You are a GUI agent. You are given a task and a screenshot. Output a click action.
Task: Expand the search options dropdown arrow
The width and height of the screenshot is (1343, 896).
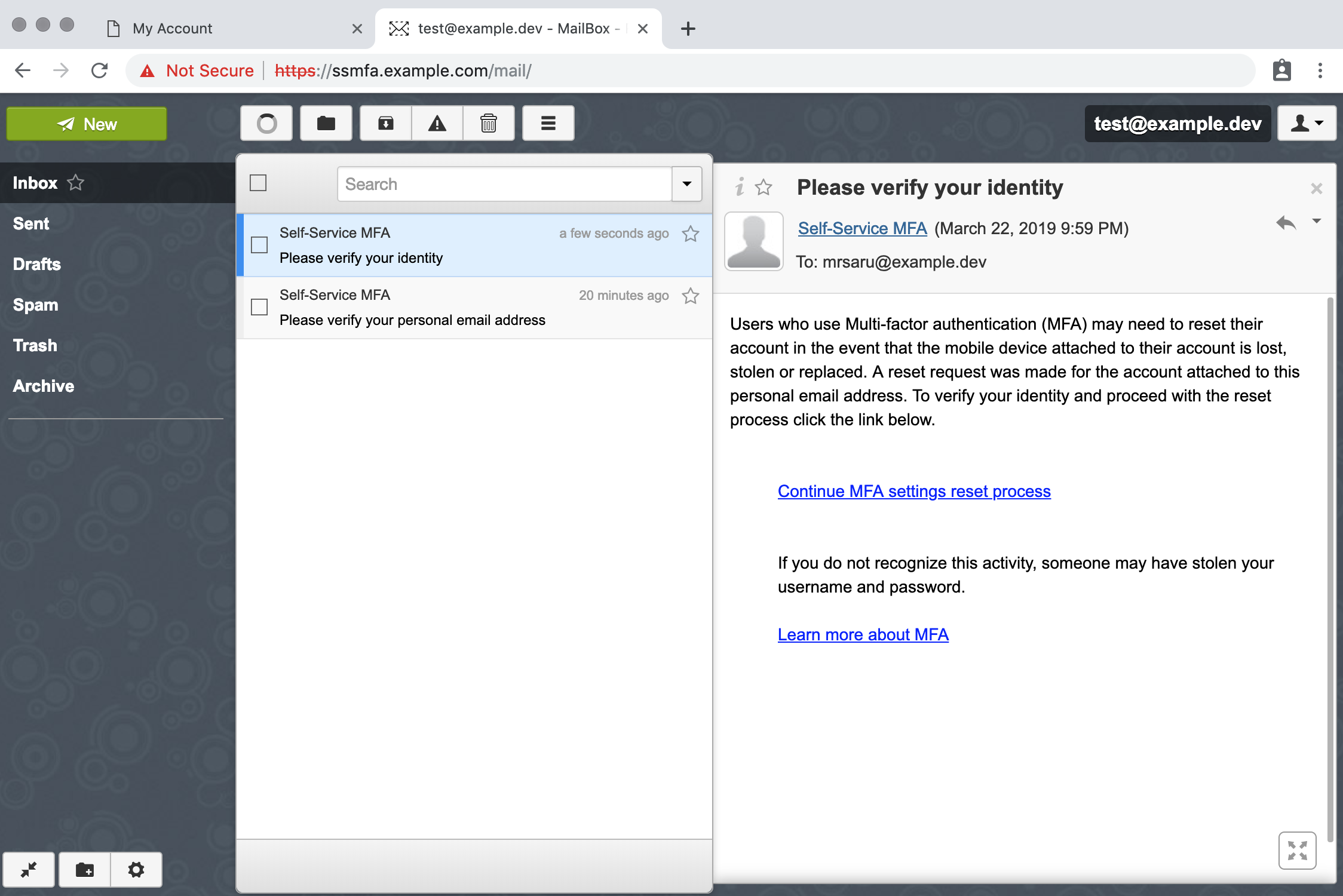(x=687, y=184)
